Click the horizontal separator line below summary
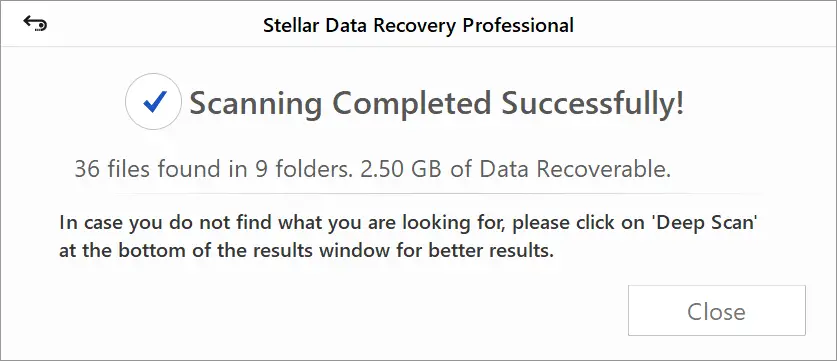The image size is (837, 361). point(418,193)
